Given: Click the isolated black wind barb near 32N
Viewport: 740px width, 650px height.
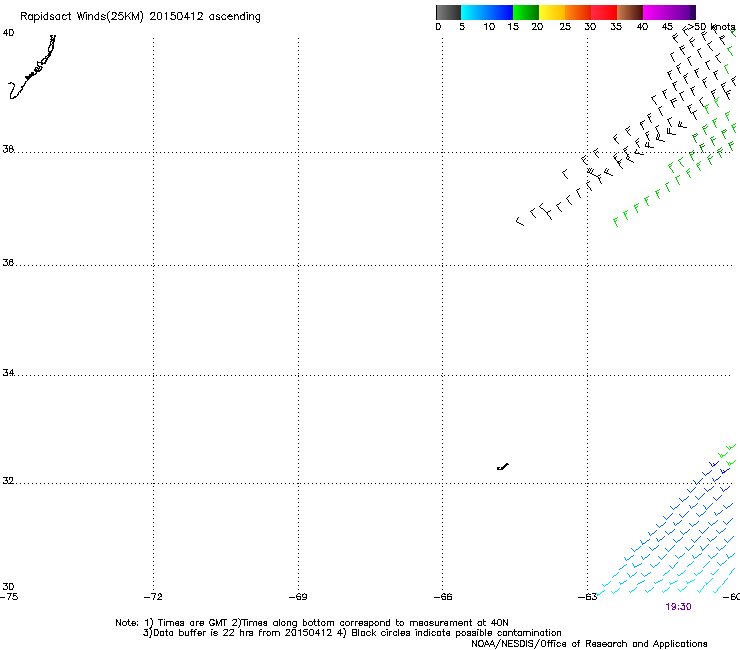Looking at the screenshot, I should pyautogui.click(x=503, y=467).
